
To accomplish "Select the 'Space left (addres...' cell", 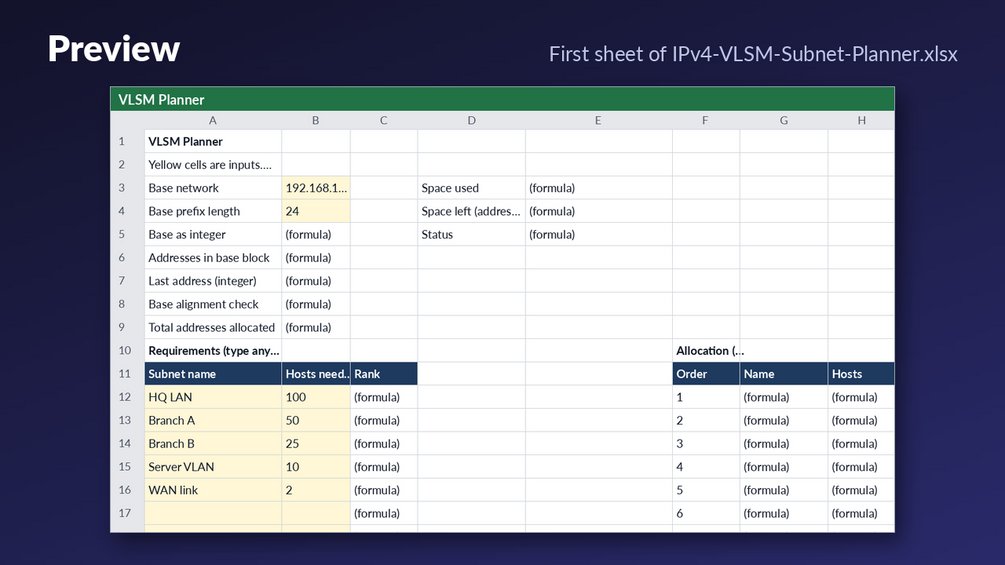I will point(471,211).
